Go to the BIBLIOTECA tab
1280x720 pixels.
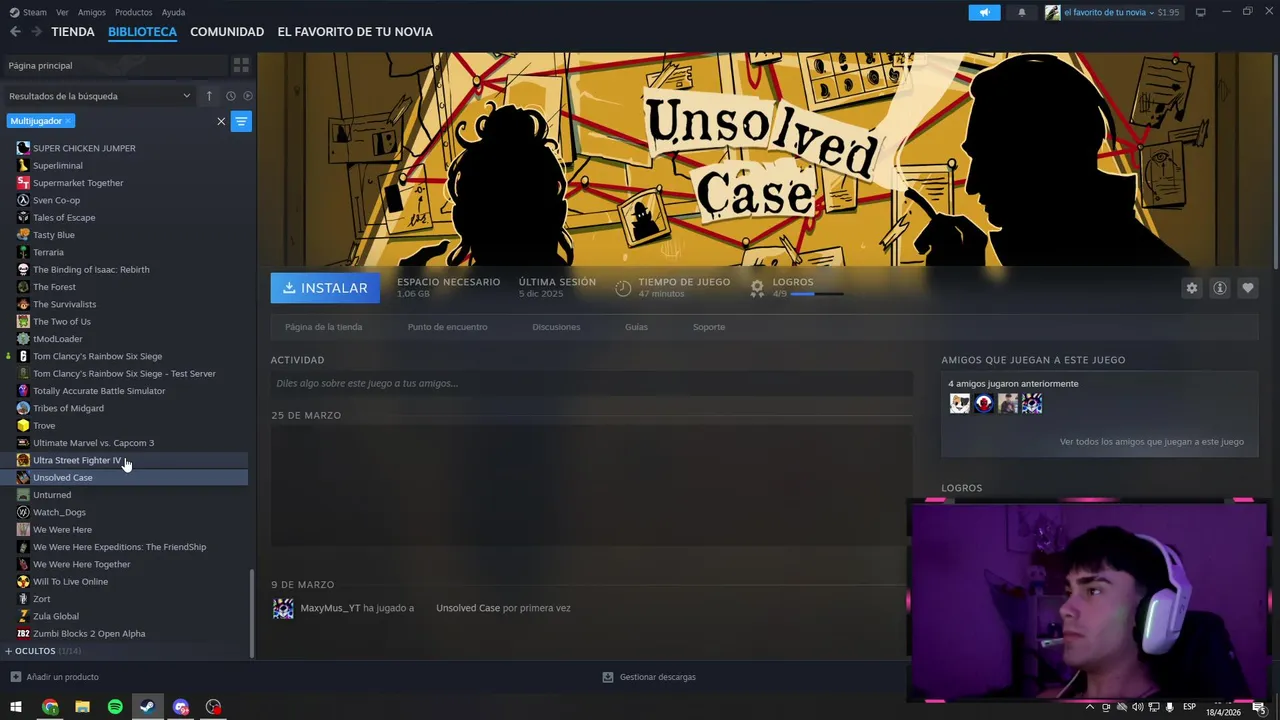pos(142,32)
